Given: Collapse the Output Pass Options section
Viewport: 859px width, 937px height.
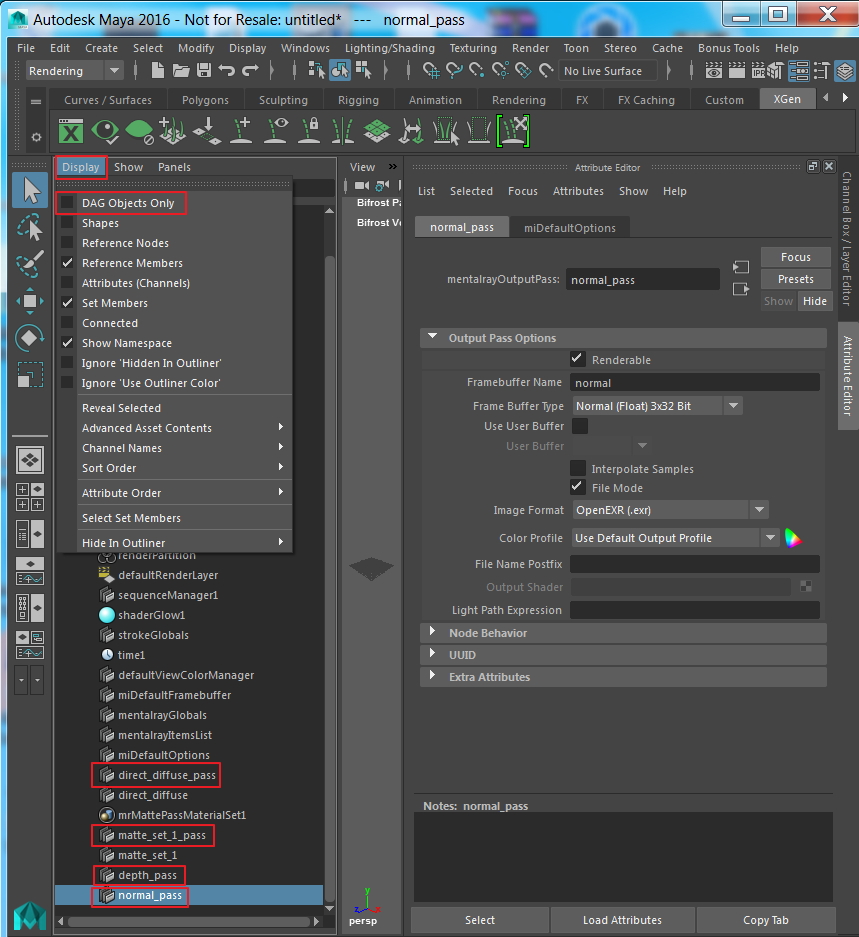Looking at the screenshot, I should 432,337.
